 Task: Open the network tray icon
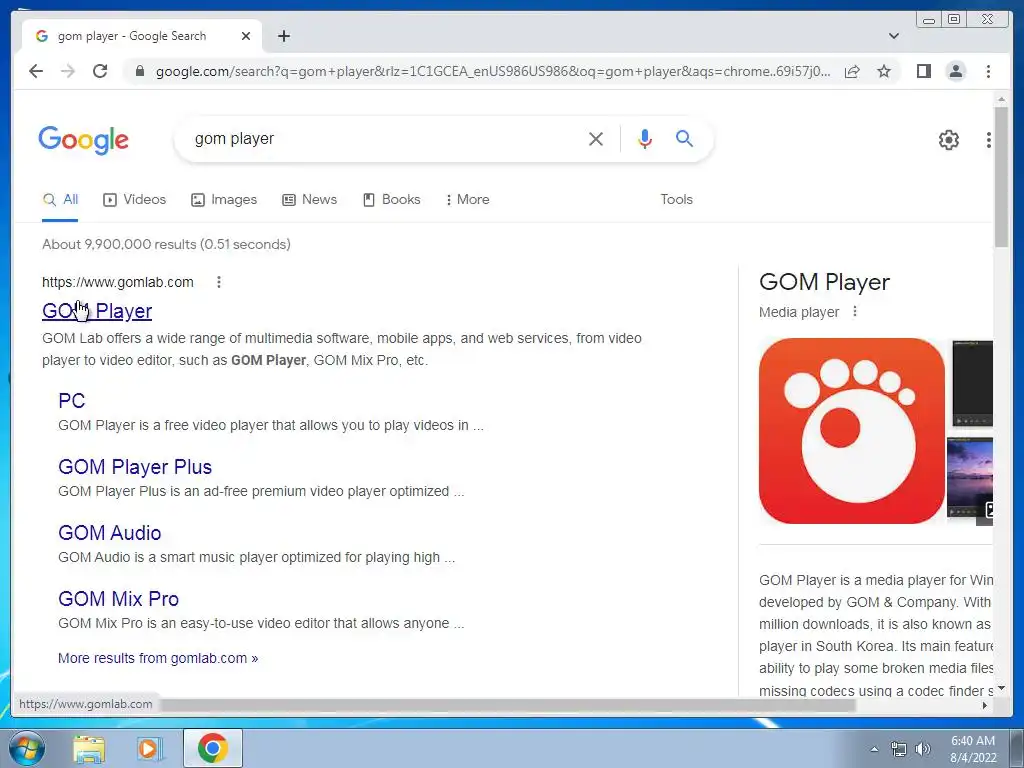click(899, 749)
